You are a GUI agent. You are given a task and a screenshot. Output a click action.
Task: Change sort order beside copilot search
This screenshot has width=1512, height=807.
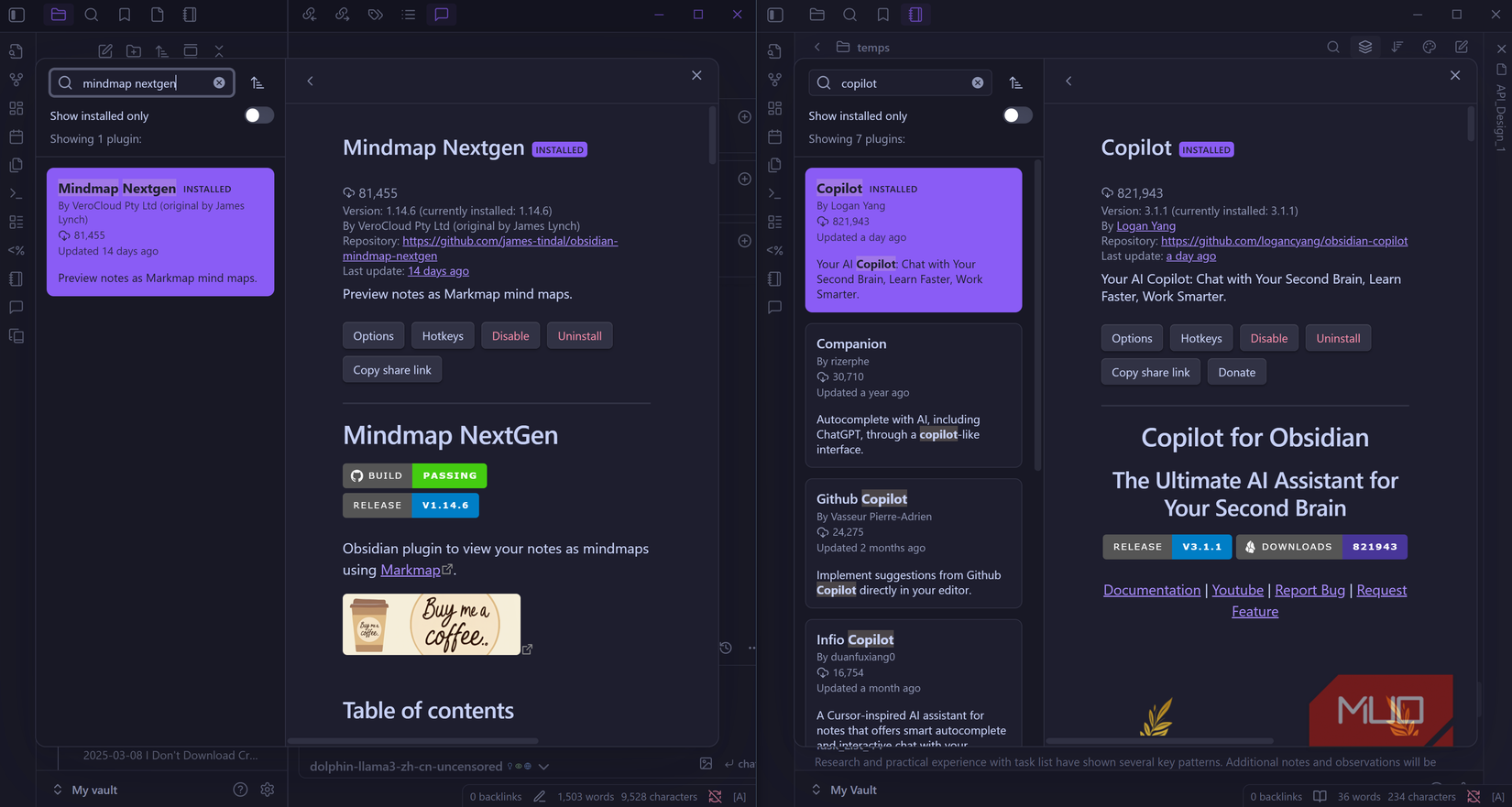point(1015,82)
